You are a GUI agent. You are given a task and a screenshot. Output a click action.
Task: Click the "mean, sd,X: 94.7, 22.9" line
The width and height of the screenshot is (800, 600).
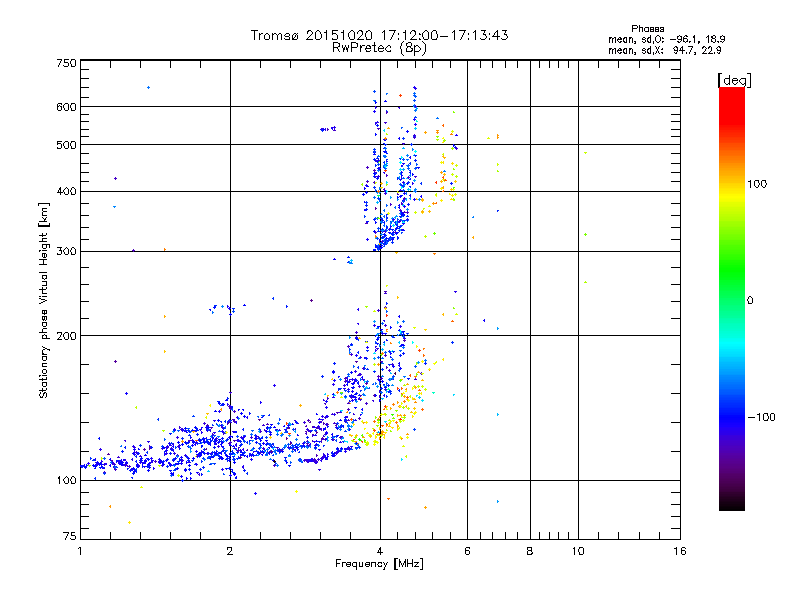664,51
